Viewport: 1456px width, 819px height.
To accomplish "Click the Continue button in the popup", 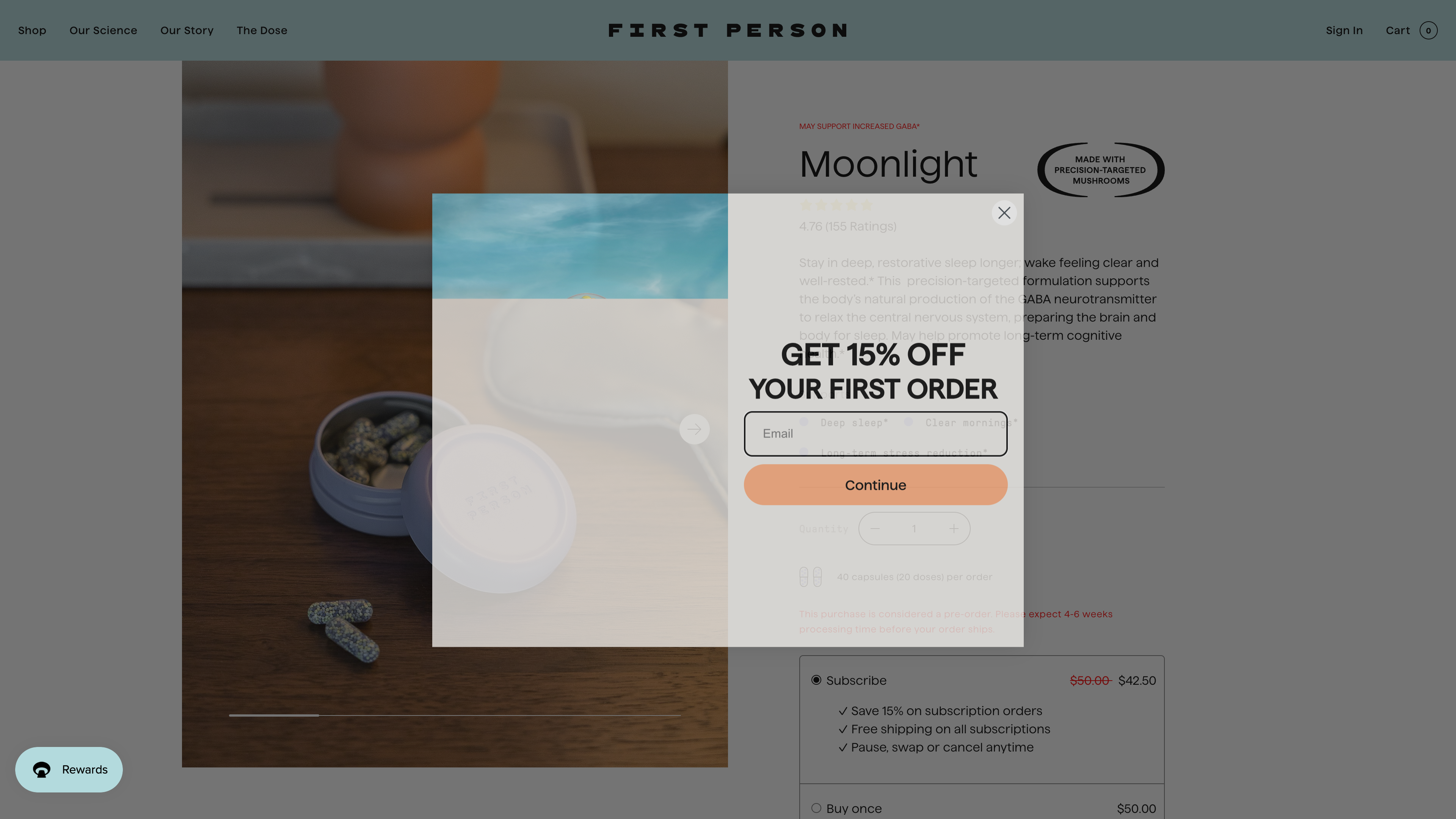I will 875,485.
